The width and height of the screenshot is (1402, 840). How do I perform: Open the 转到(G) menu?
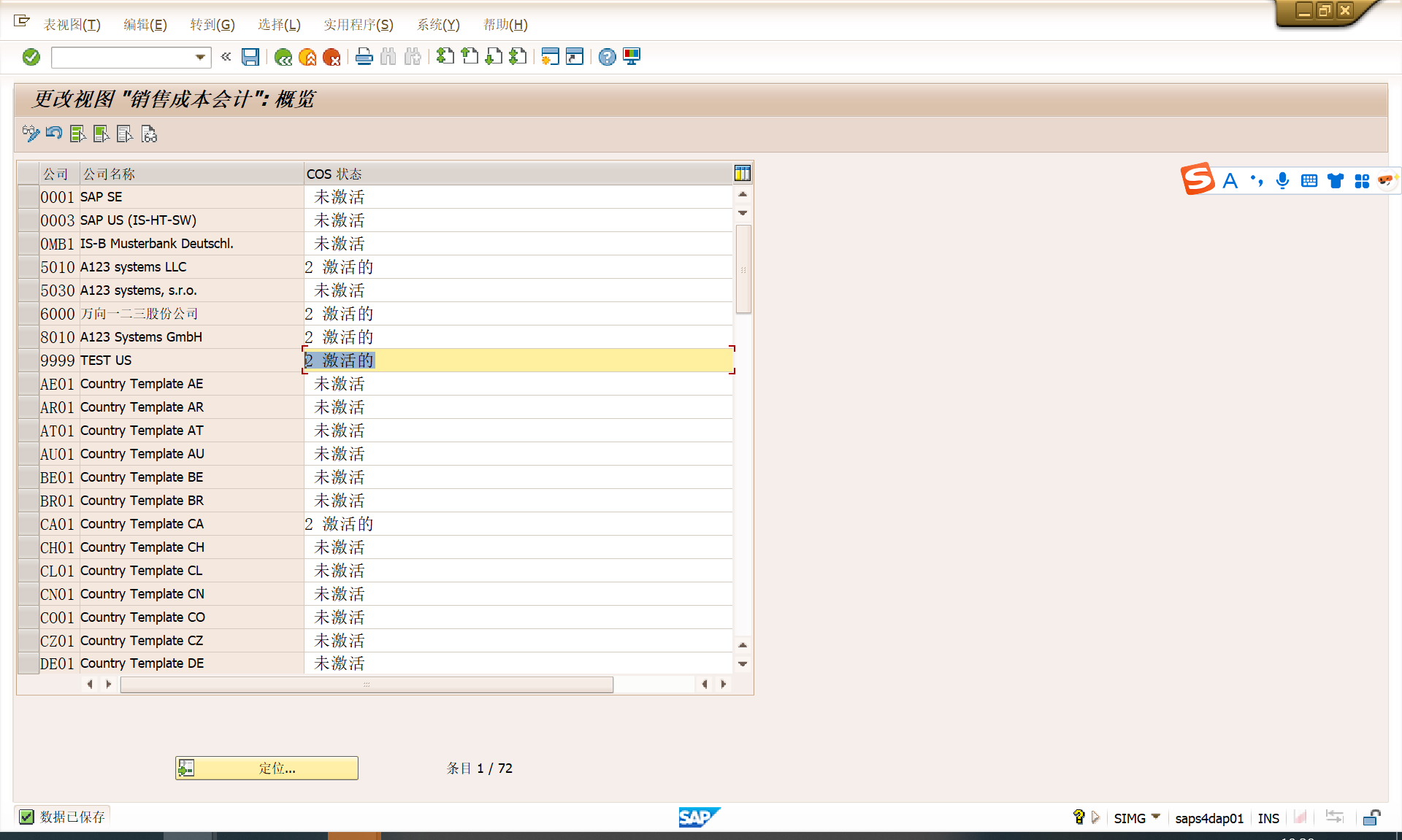tap(212, 25)
